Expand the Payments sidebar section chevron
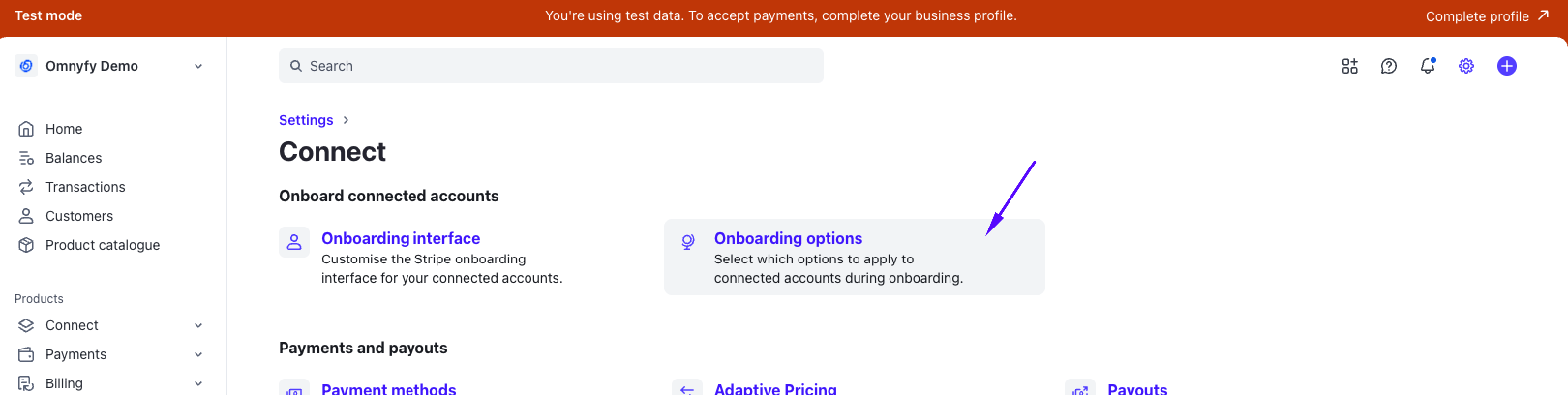This screenshot has height=395, width=1568. (198, 354)
